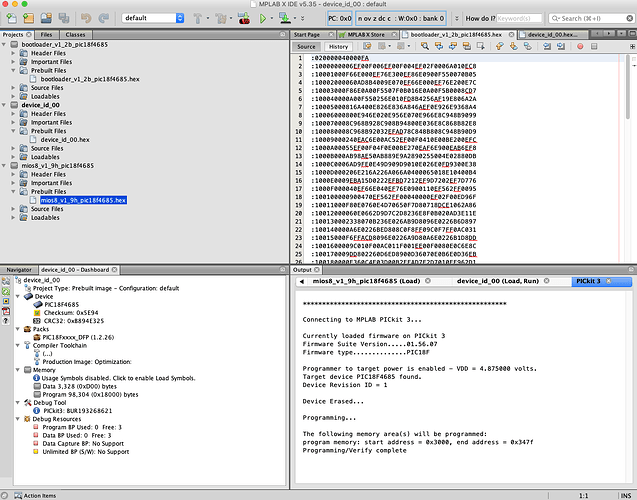Image resolution: width=637 pixels, height=500 pixels.
Task: Collapse the Debug Resources section in dashboard
Action: pyautogui.click(x=18, y=419)
